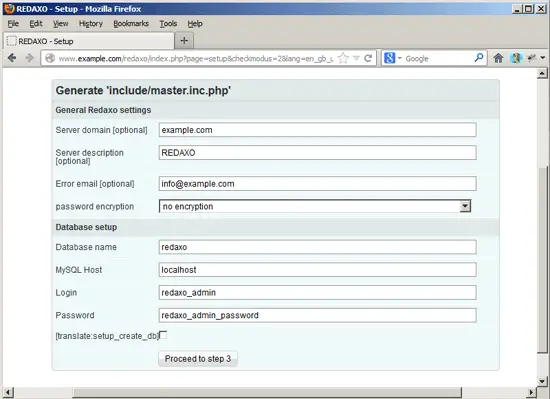Screen dimensions: 550x399
Task: Go to the home page icon
Action: [498, 58]
